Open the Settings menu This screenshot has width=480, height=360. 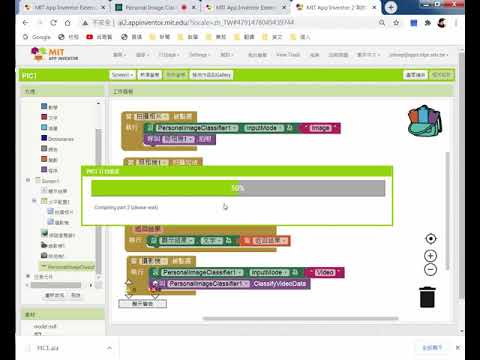pos(199,55)
